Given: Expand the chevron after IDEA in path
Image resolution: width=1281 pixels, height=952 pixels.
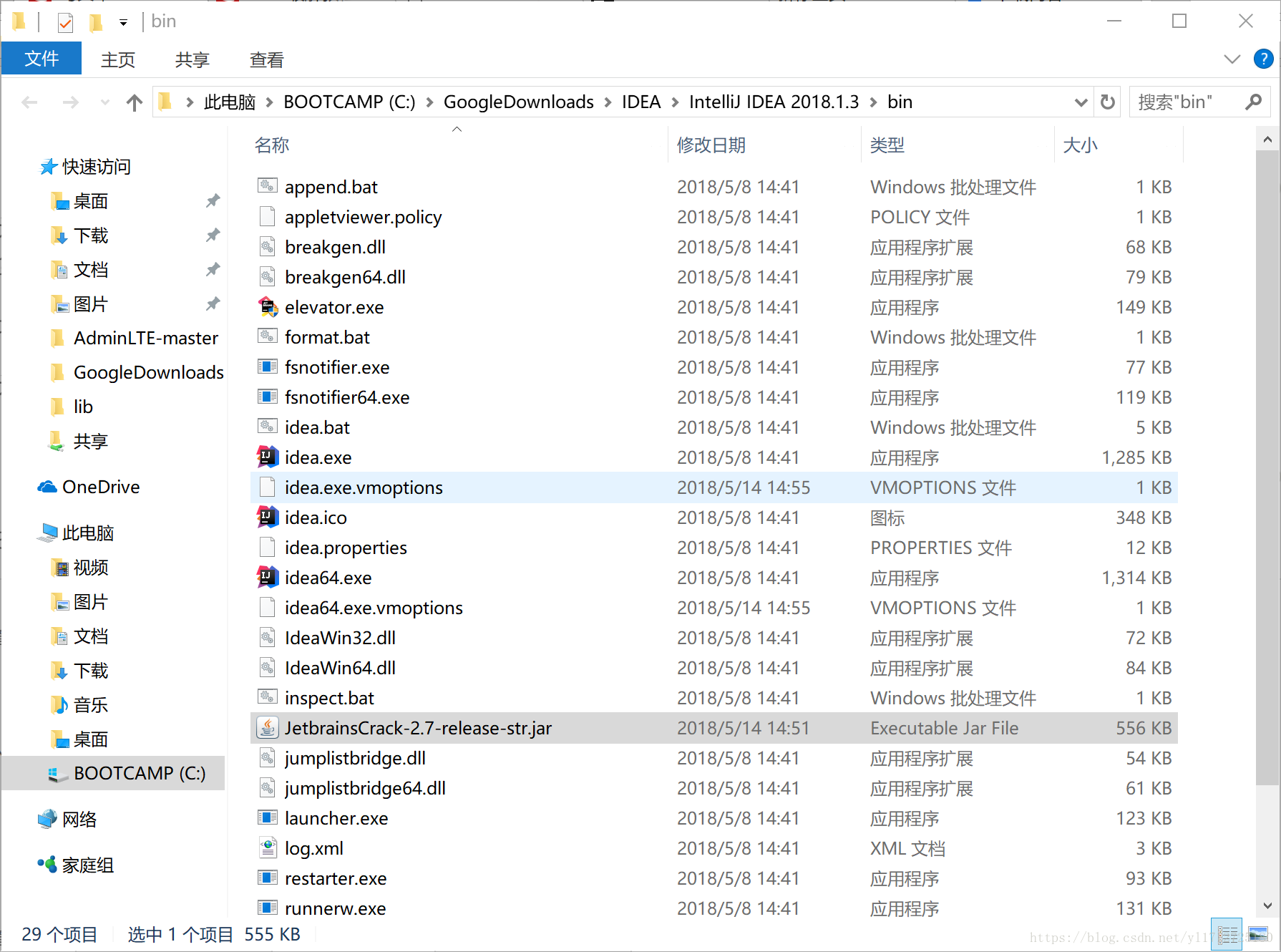Looking at the screenshot, I should [675, 102].
